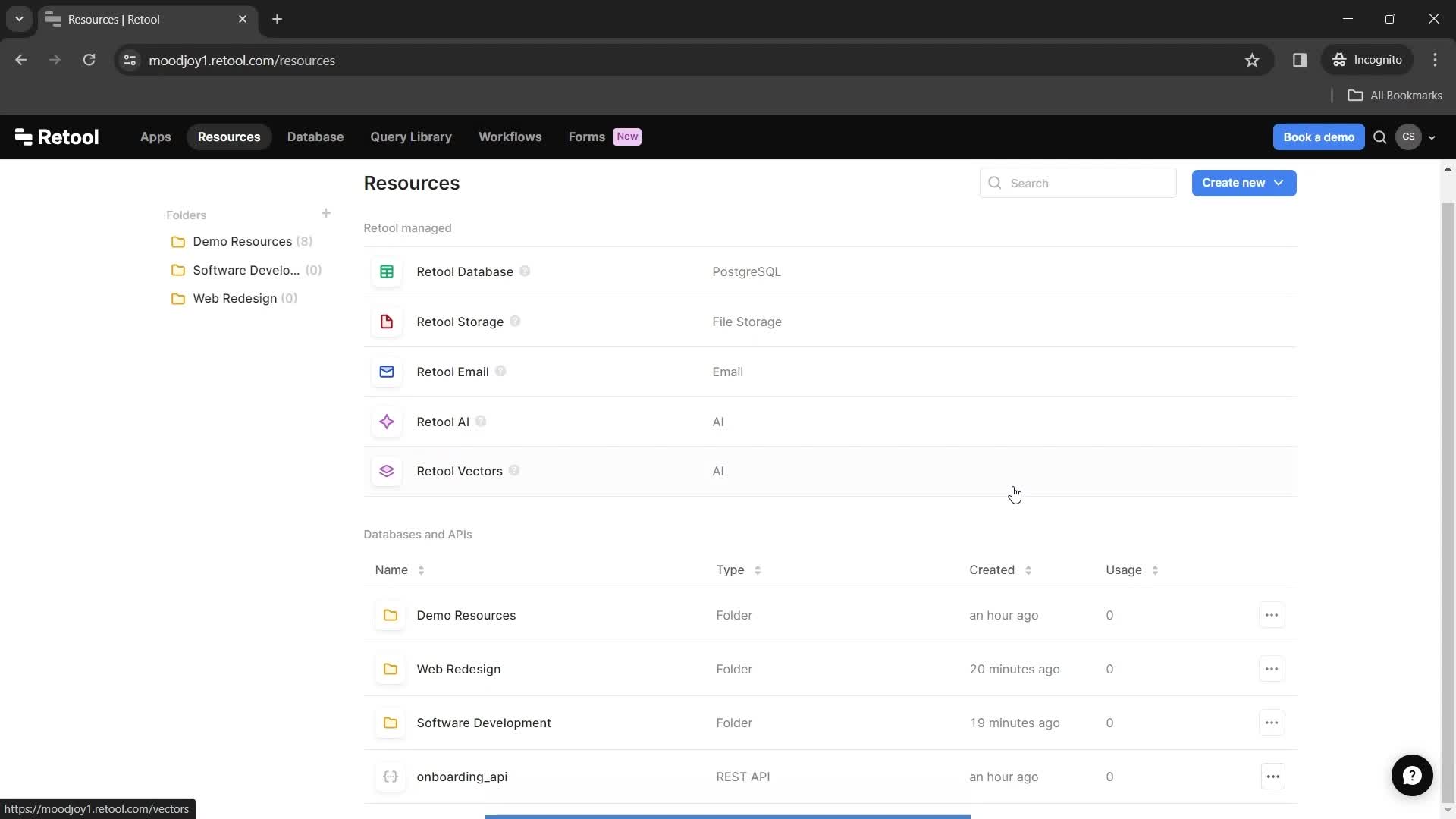The width and height of the screenshot is (1456, 819).
Task: Click the Retool AI sparkle icon
Action: click(x=387, y=422)
